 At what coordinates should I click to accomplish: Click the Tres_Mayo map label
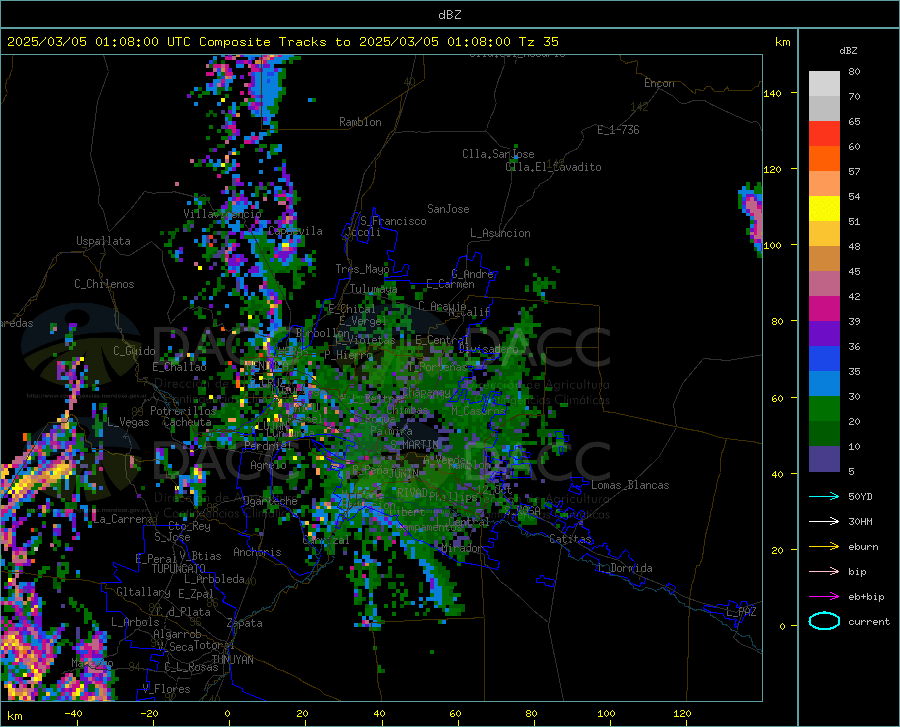[362, 269]
